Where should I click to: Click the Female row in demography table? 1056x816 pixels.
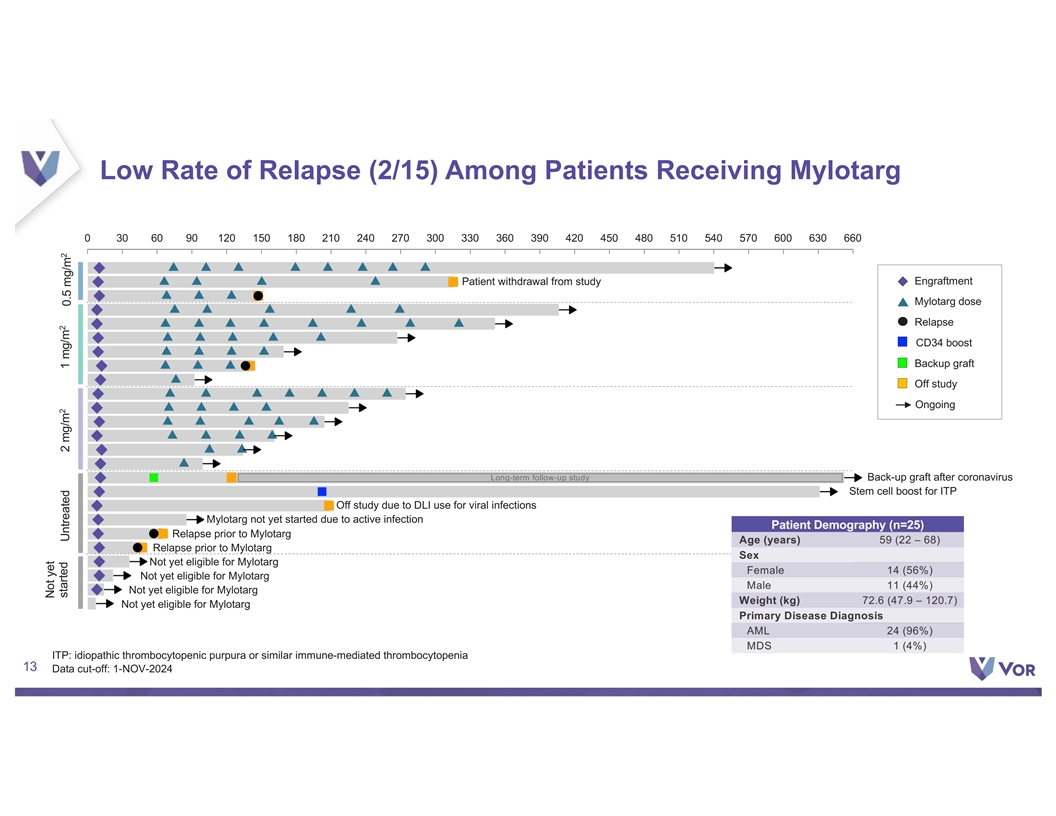(x=847, y=570)
